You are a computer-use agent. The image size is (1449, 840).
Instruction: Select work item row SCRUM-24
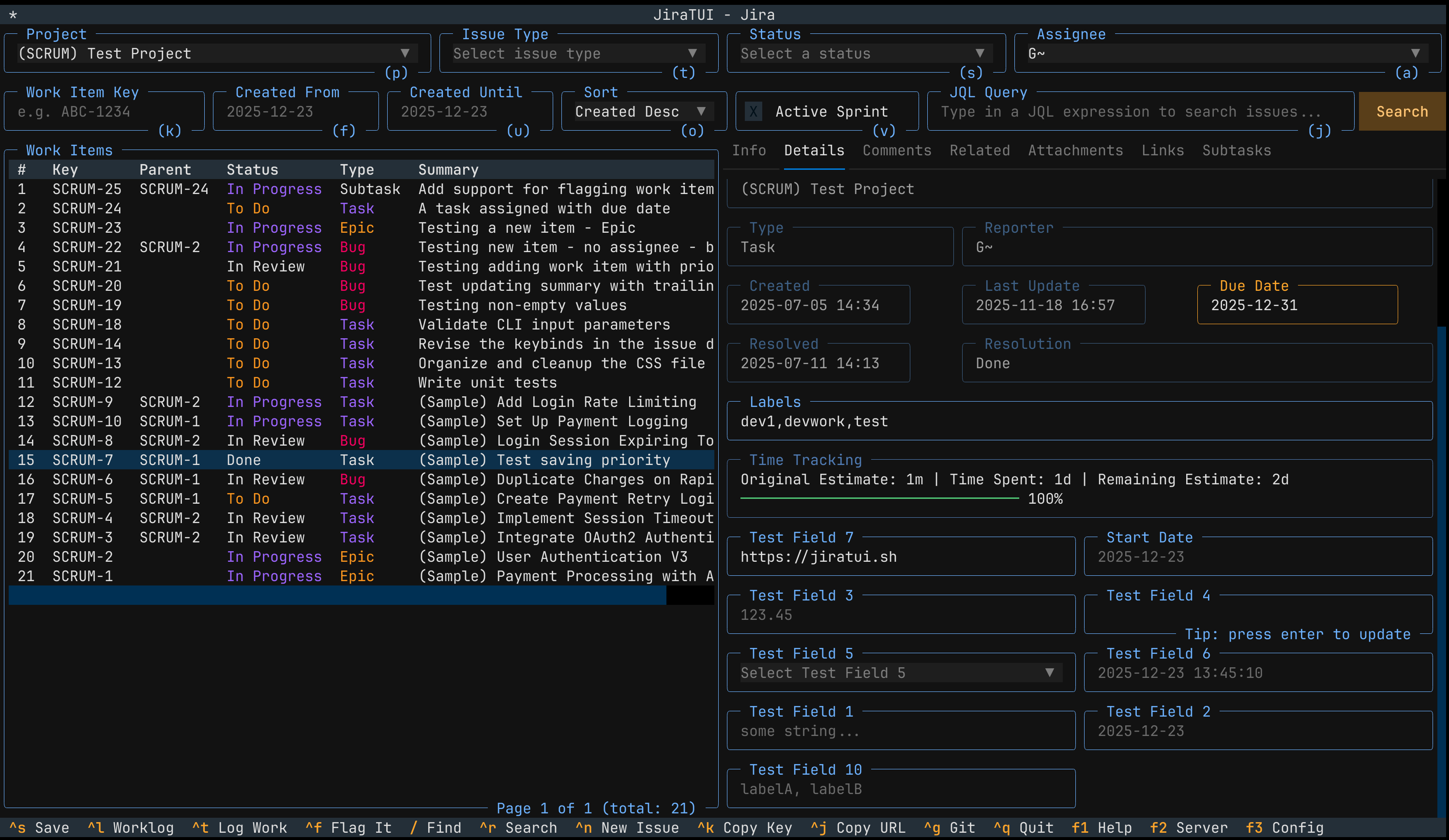click(361, 208)
